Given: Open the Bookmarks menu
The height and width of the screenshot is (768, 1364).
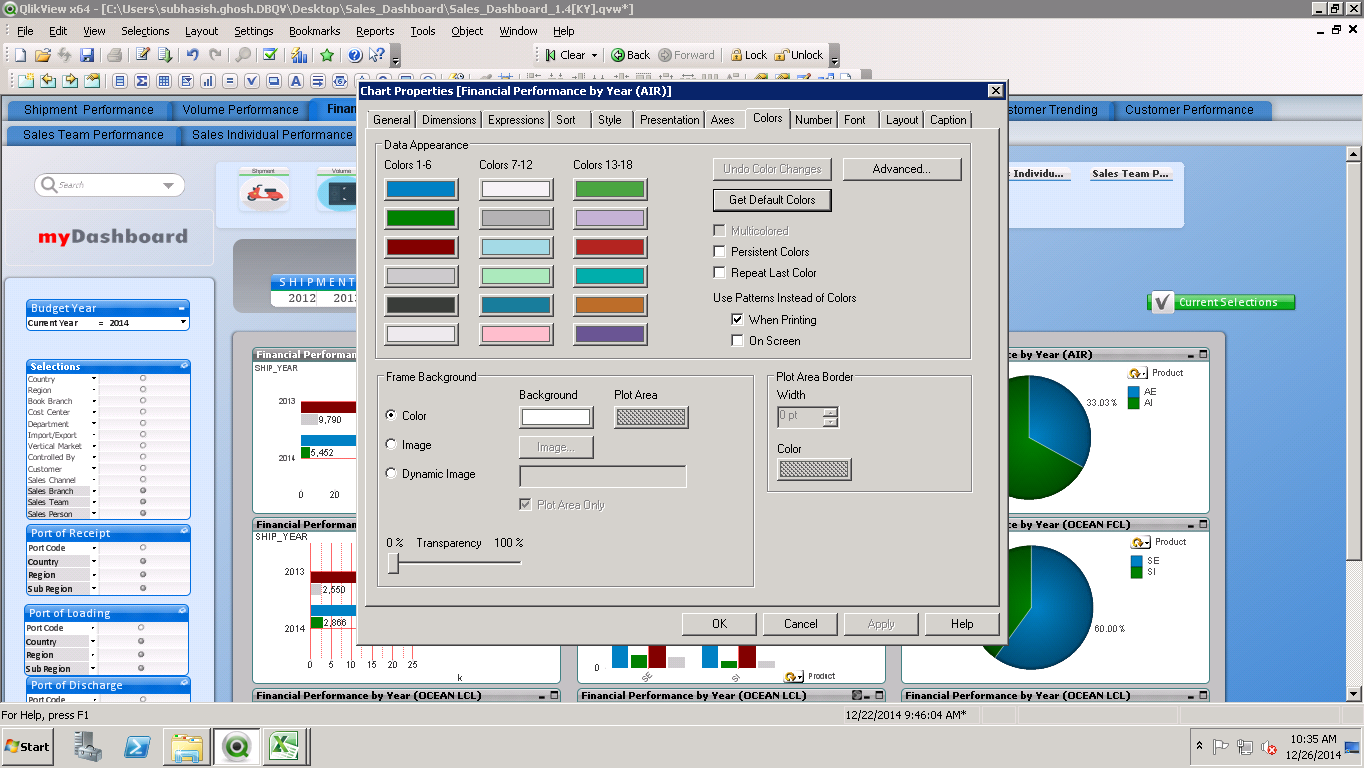Looking at the screenshot, I should (x=314, y=31).
